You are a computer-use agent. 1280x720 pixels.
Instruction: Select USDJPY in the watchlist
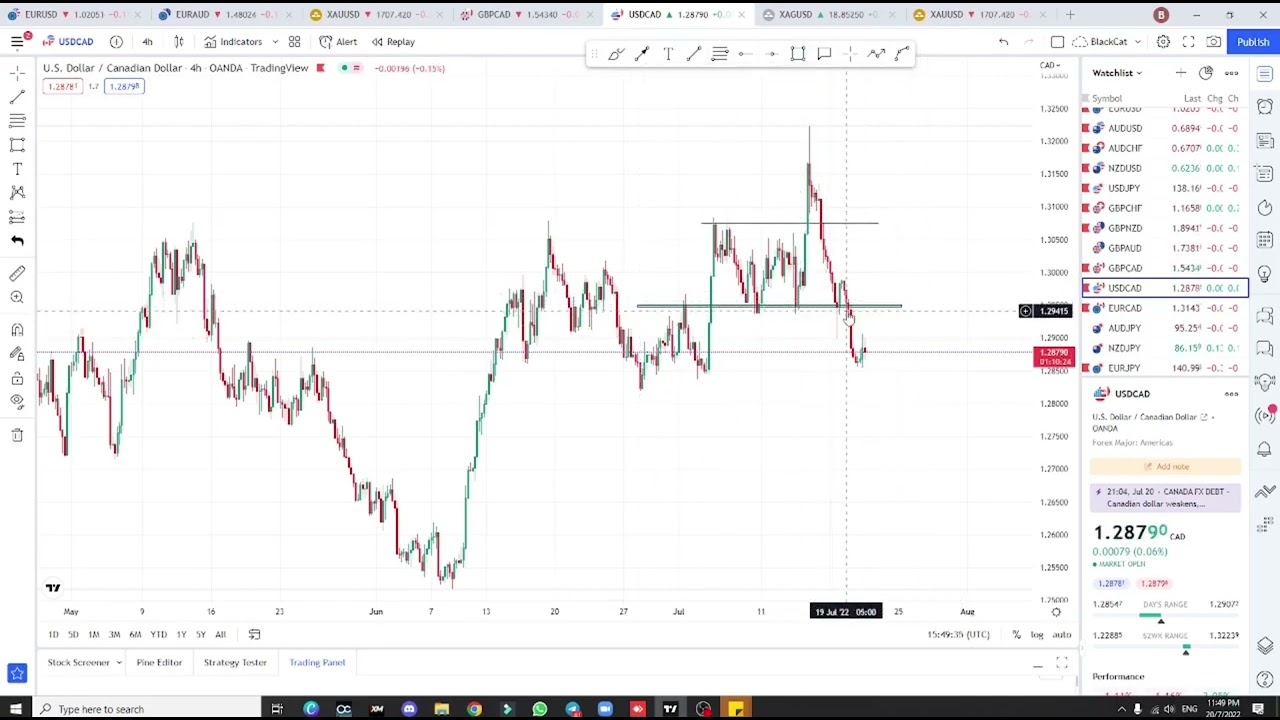point(1165,188)
